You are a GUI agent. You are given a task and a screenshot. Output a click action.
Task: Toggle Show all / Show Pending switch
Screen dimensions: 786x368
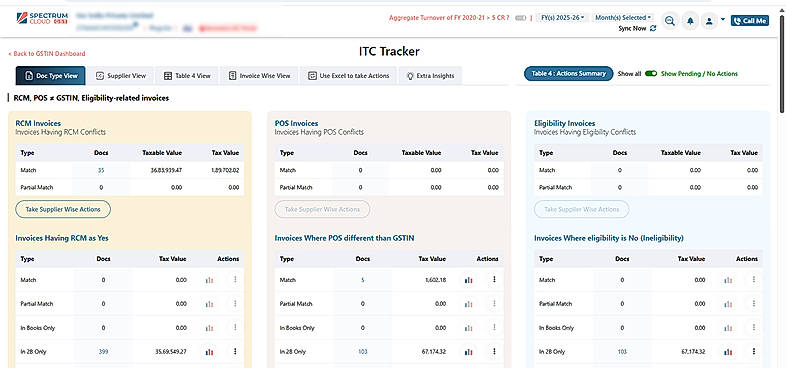pyautogui.click(x=651, y=74)
